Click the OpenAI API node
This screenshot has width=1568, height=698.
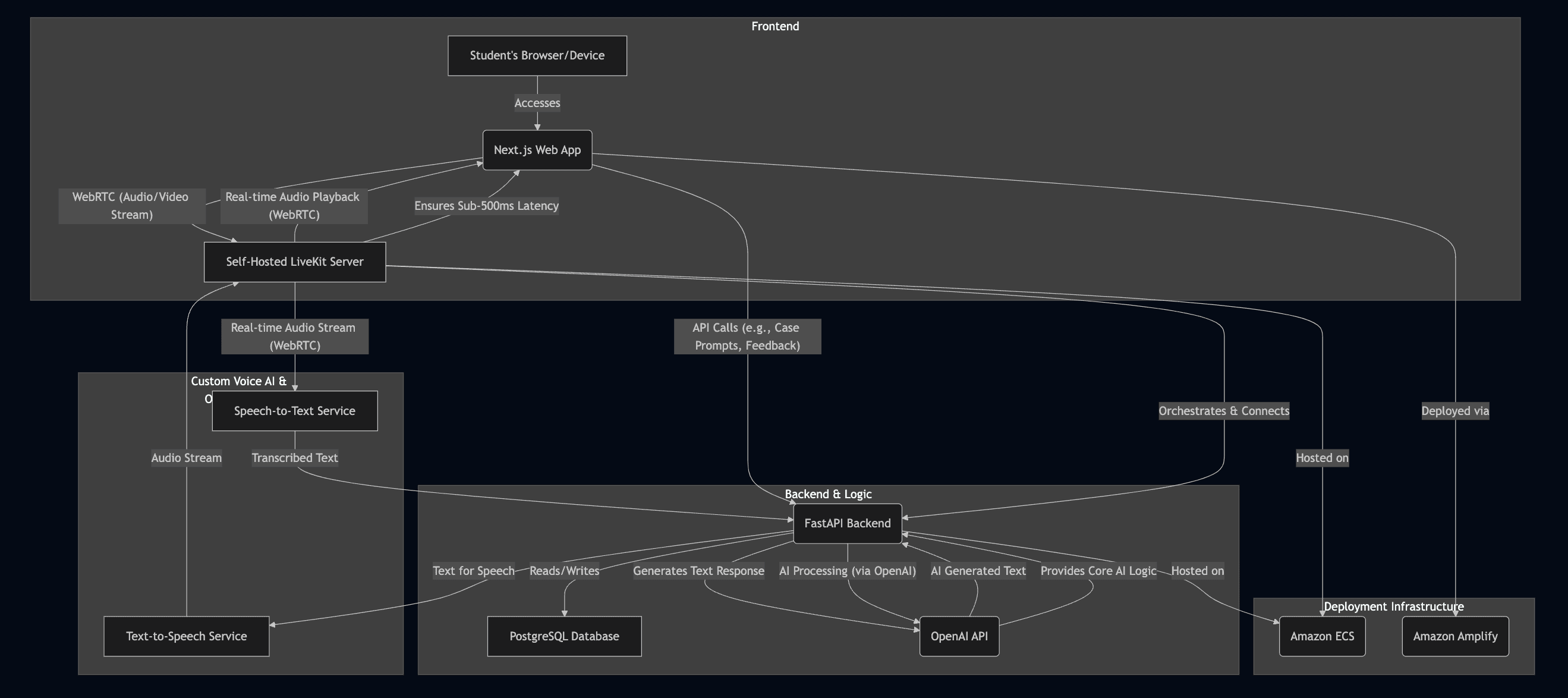click(x=959, y=637)
